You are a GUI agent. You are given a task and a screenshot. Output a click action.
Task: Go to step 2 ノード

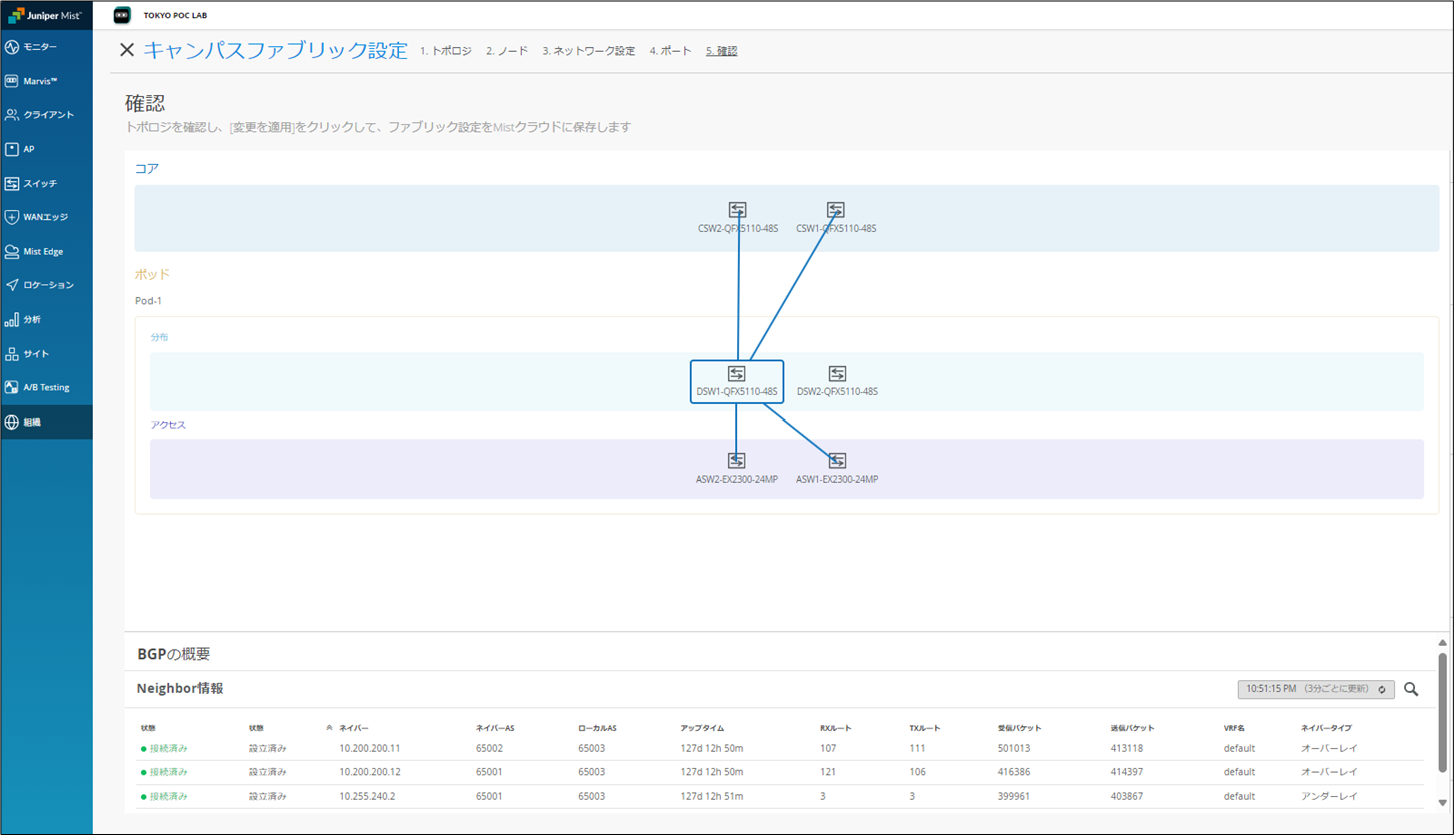click(x=507, y=51)
